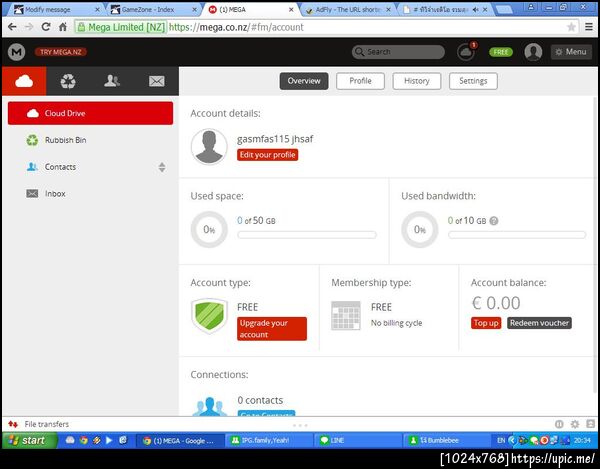Click the TRY MEGA.NZ button
Image resolution: width=600 pixels, height=469 pixels.
pyautogui.click(x=61, y=52)
